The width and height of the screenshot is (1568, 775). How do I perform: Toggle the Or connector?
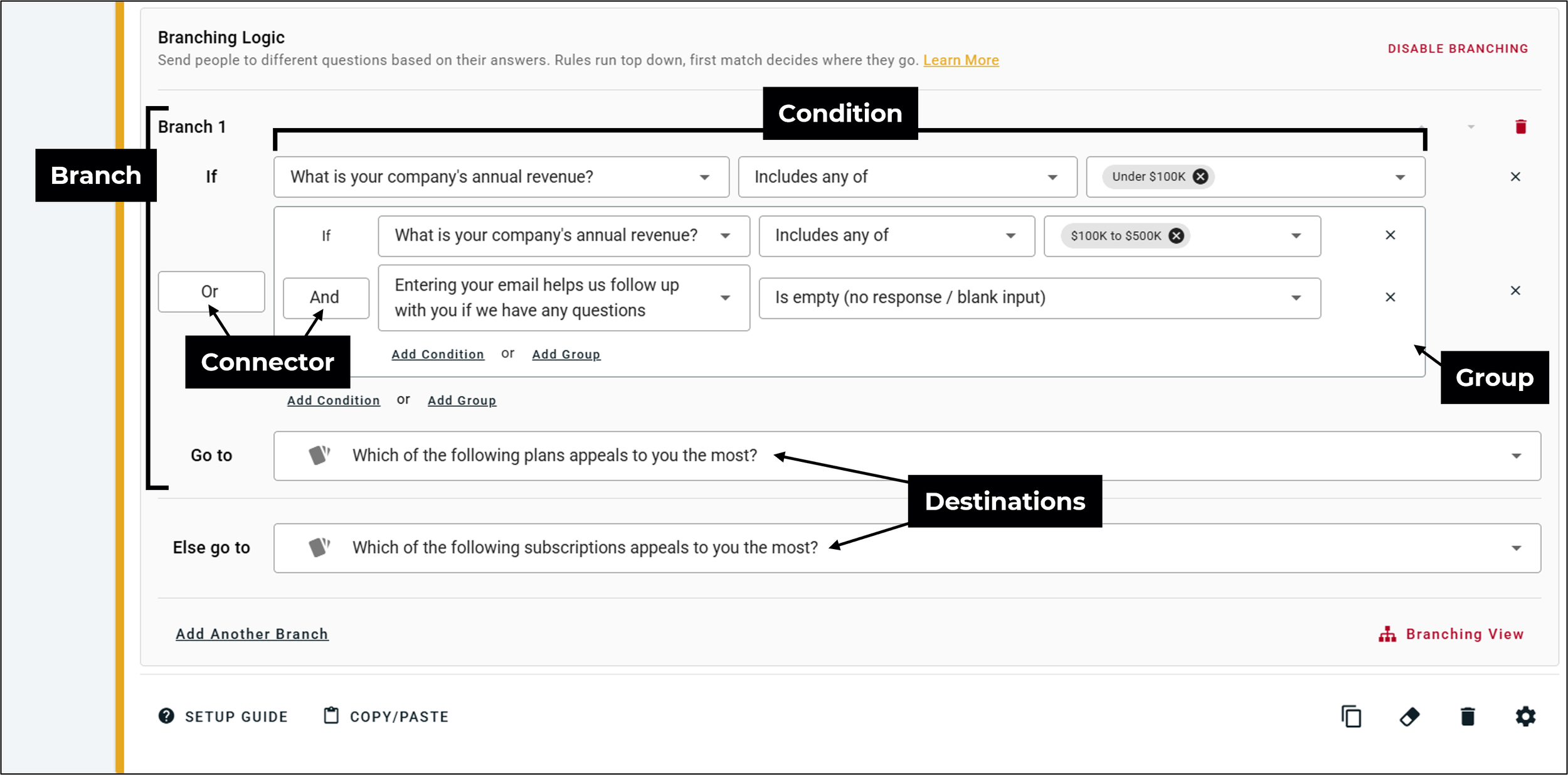coord(211,292)
